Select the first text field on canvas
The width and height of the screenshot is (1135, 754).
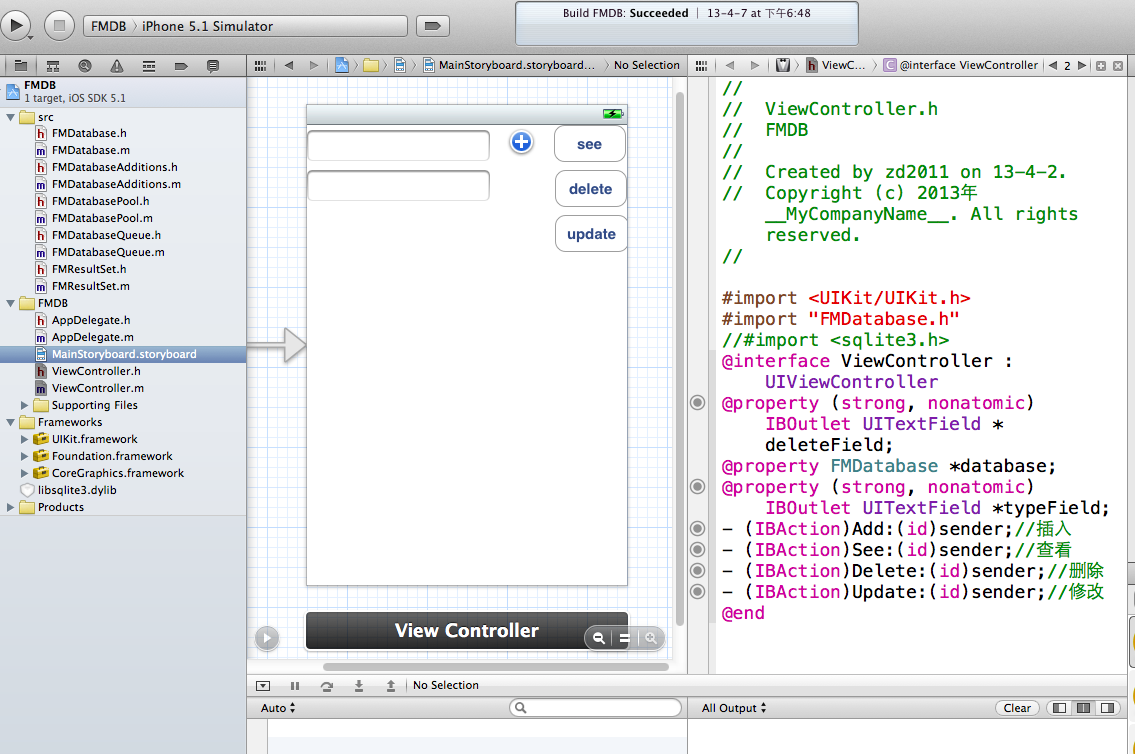[x=398, y=145]
